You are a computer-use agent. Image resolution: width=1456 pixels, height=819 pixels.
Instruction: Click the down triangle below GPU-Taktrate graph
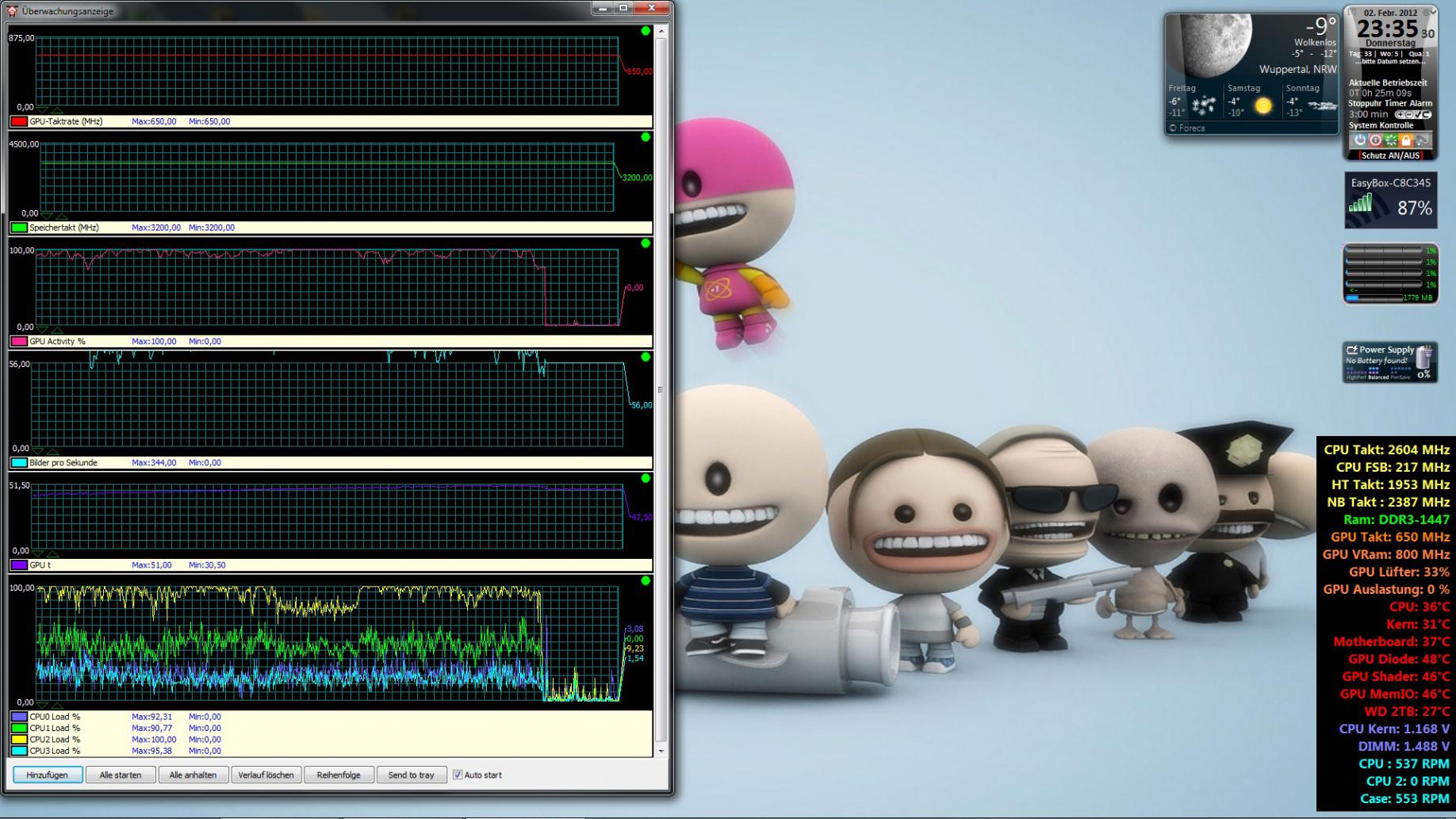click(41, 109)
